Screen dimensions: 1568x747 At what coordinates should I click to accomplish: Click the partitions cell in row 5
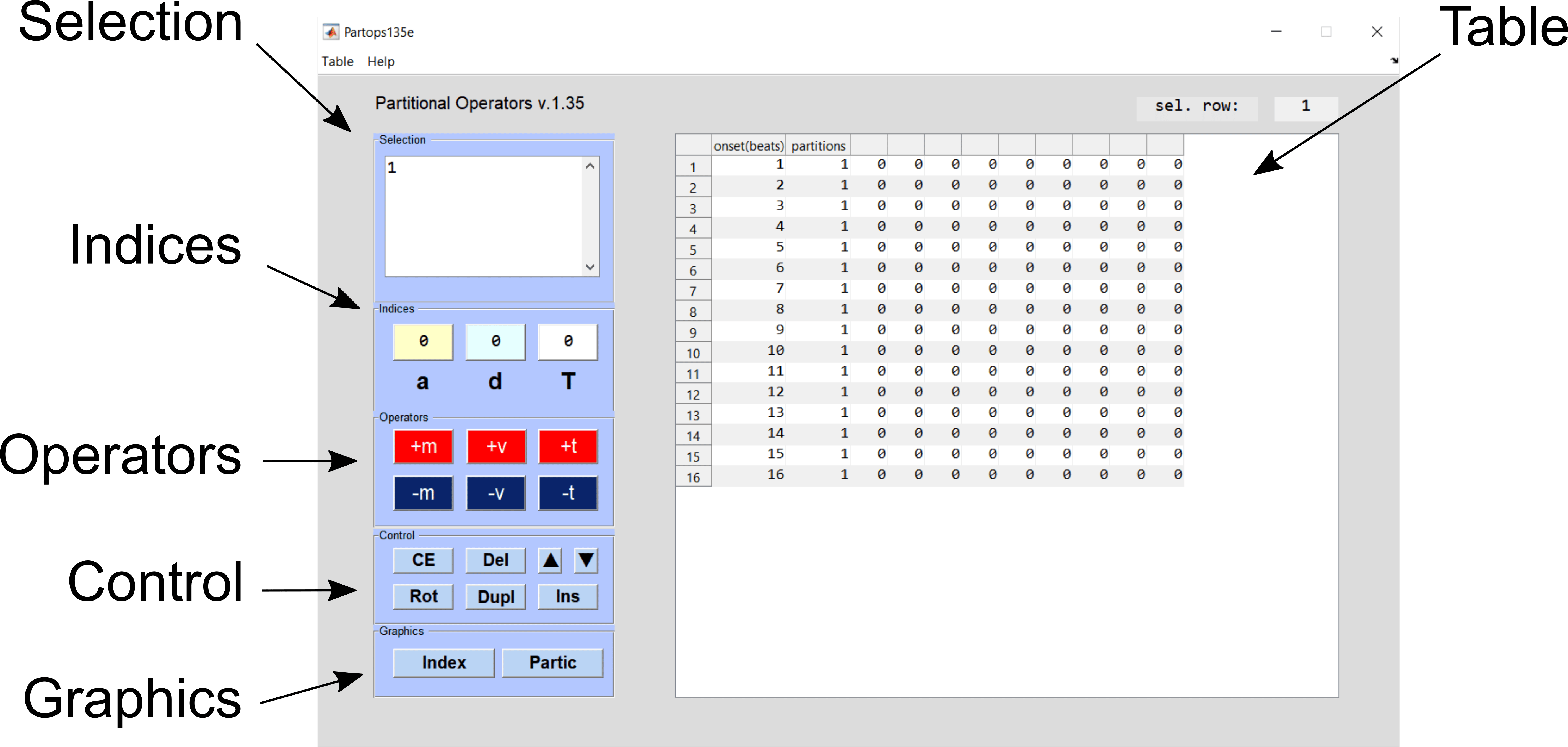(x=818, y=247)
